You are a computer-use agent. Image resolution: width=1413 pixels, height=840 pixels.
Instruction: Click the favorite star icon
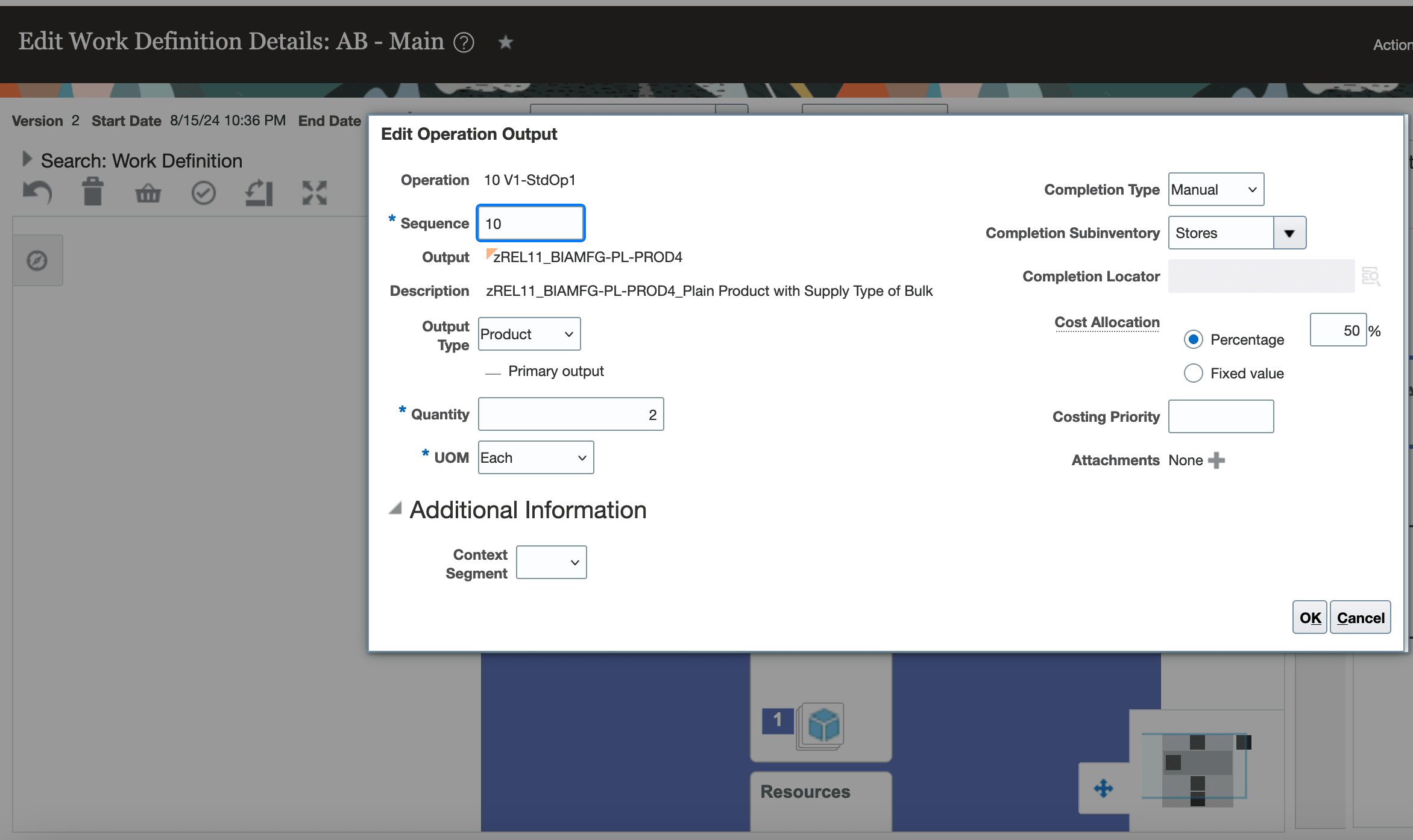pos(505,42)
